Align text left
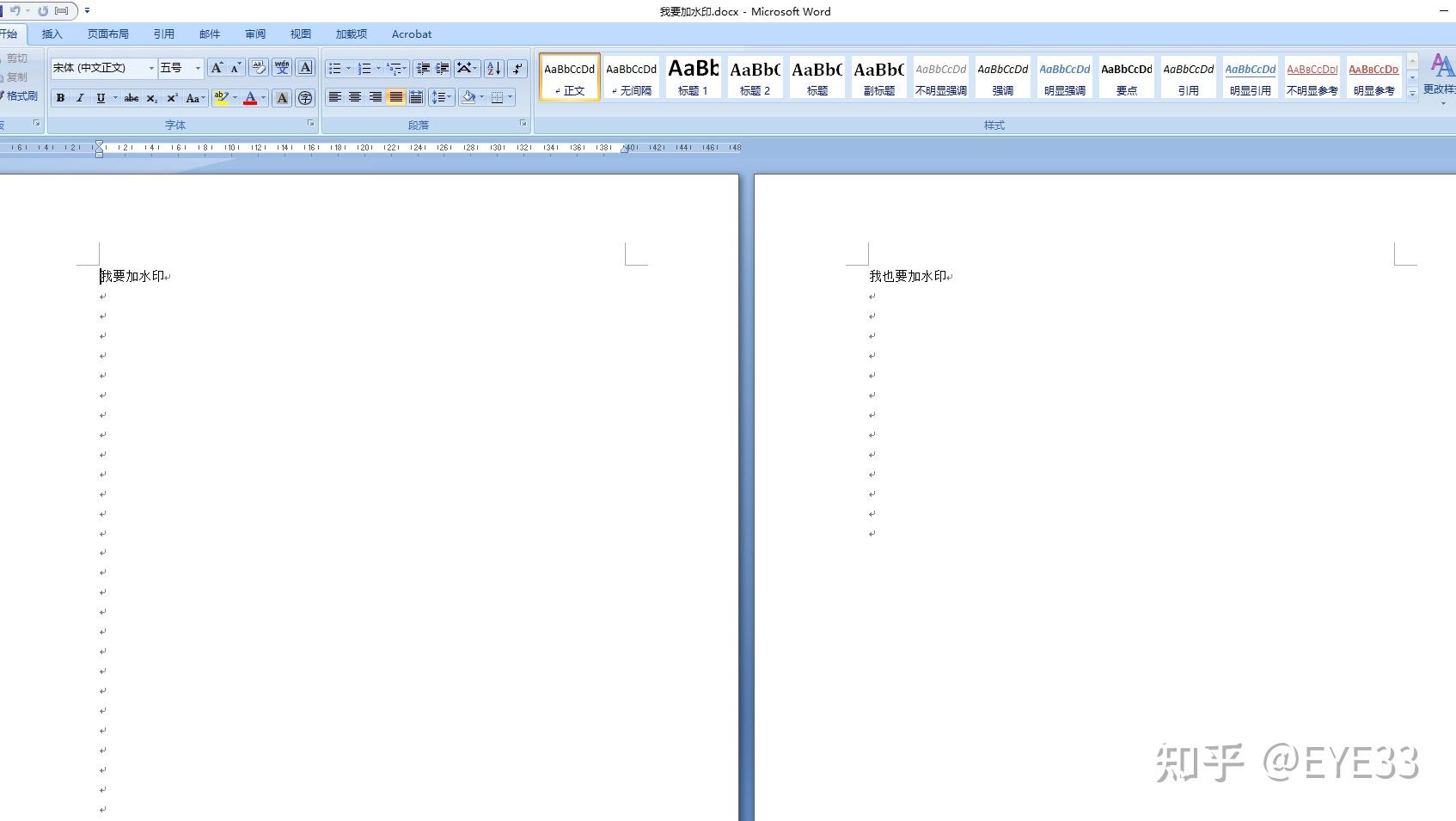Image resolution: width=1456 pixels, height=821 pixels. (335, 97)
